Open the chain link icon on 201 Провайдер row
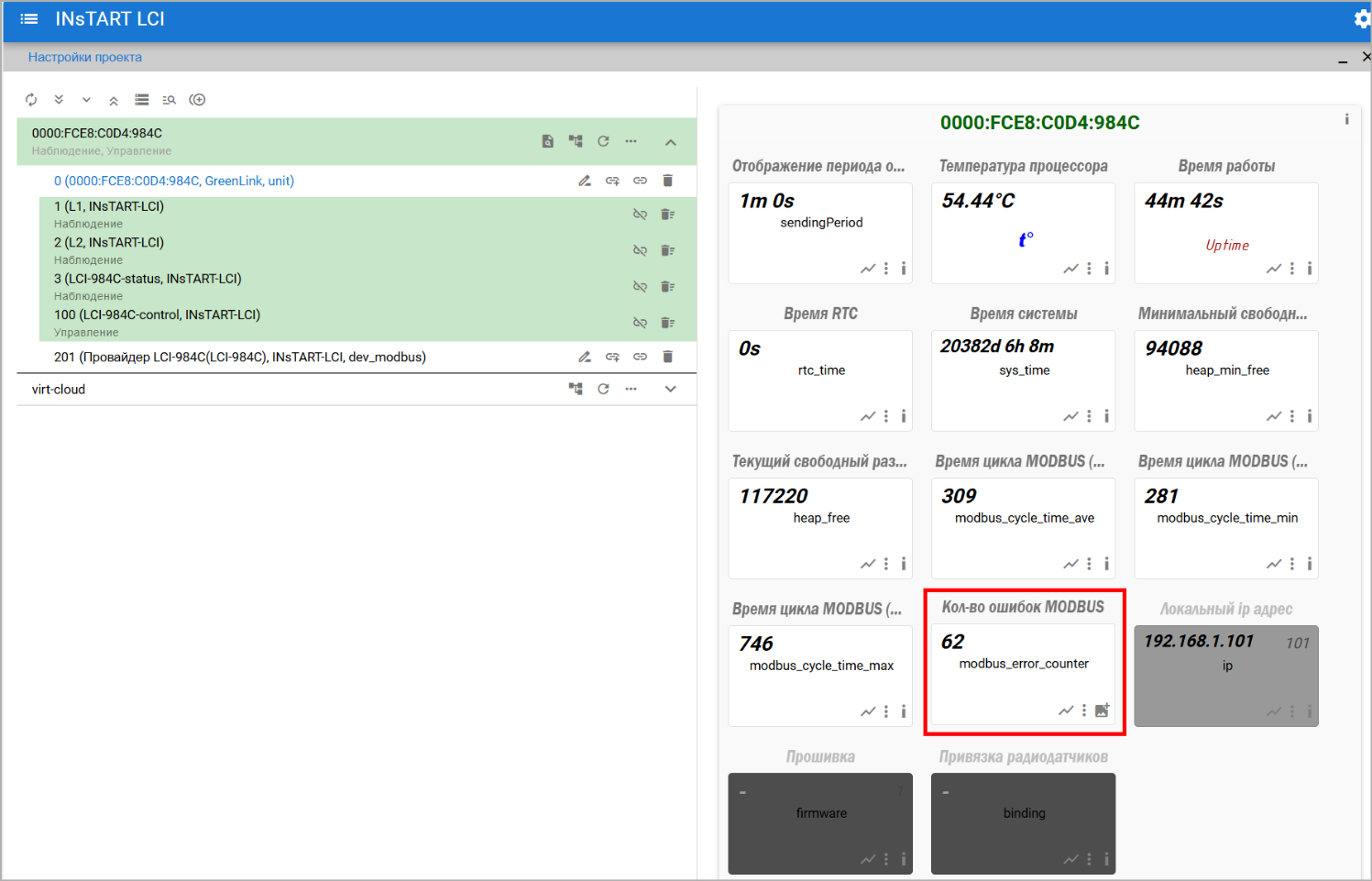 point(640,357)
